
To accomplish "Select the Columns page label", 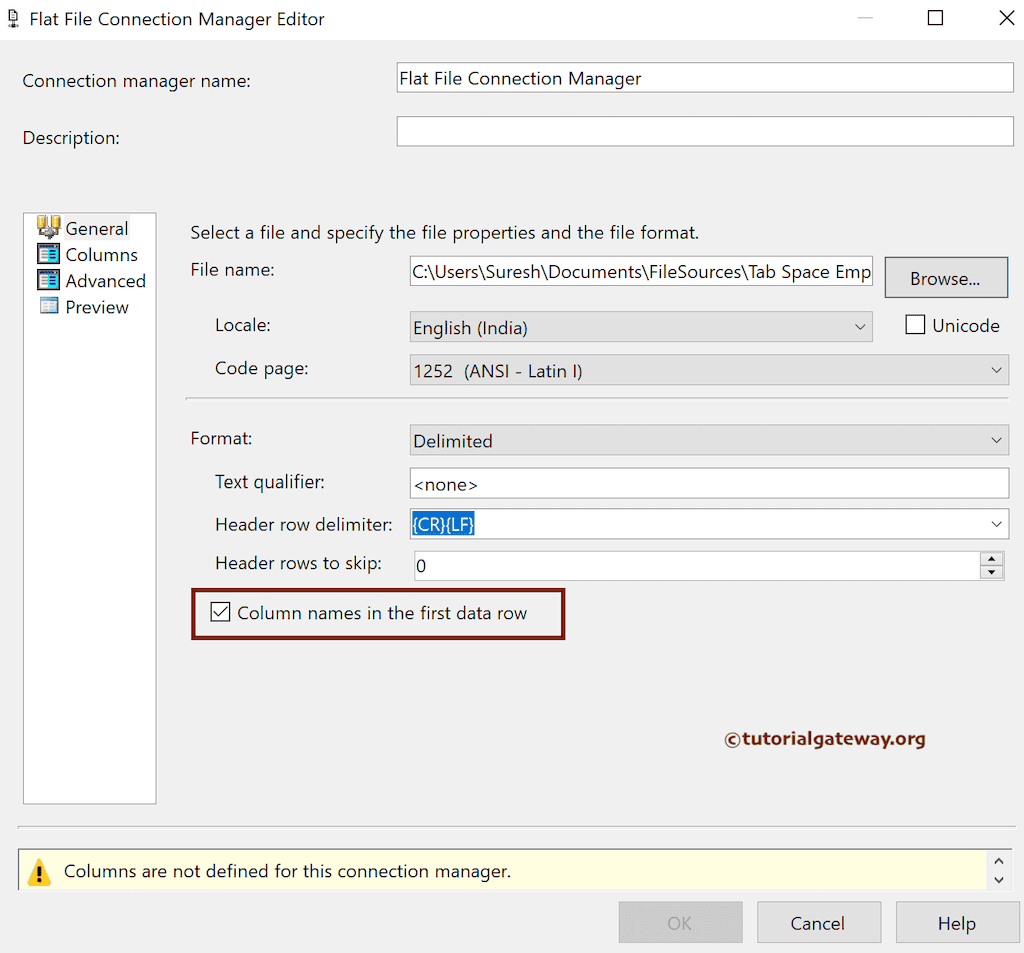I will 102,255.
